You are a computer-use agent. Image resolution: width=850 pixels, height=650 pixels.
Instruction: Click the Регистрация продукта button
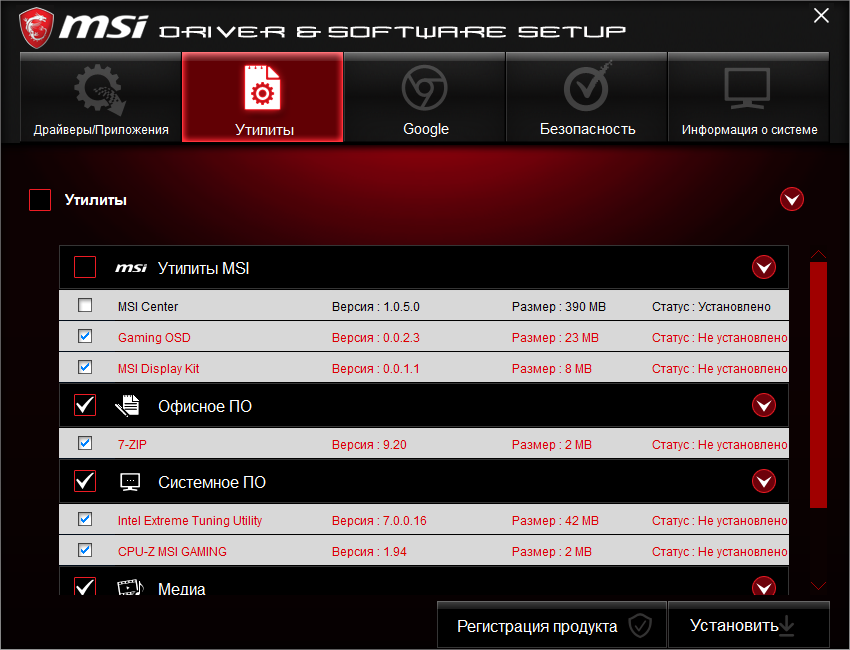[552, 625]
